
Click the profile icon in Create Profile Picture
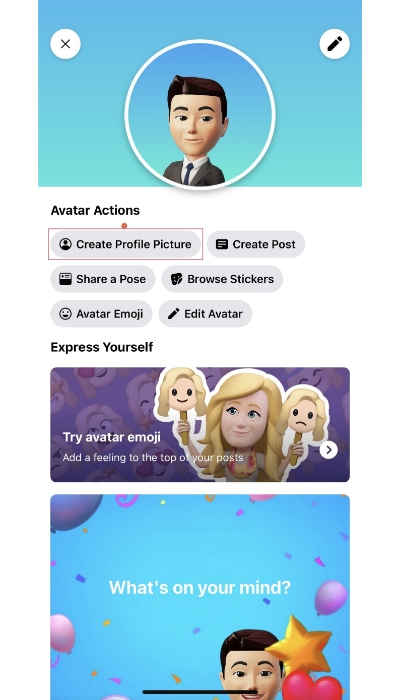pyautogui.click(x=66, y=244)
